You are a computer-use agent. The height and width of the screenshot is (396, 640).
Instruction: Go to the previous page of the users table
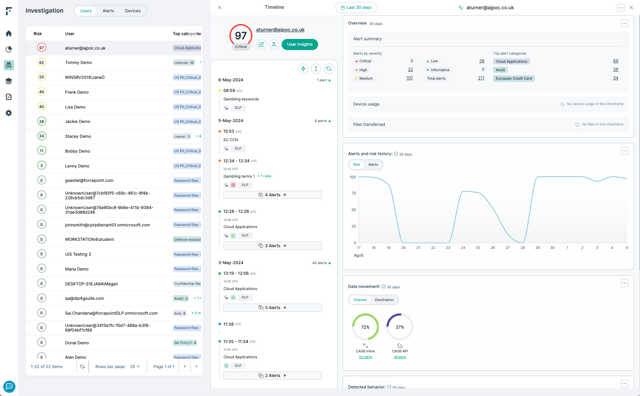coord(184,367)
